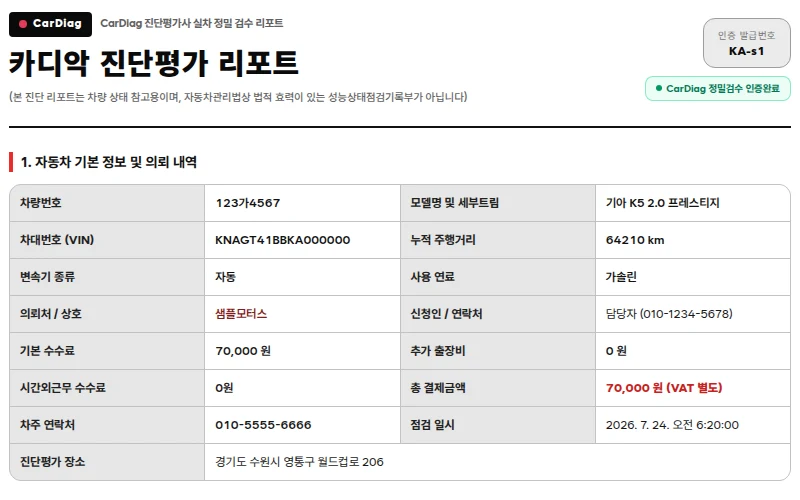The height and width of the screenshot is (500, 800).
Task: Select the title 카디악 진단평가 리포트
Action: tap(153, 63)
